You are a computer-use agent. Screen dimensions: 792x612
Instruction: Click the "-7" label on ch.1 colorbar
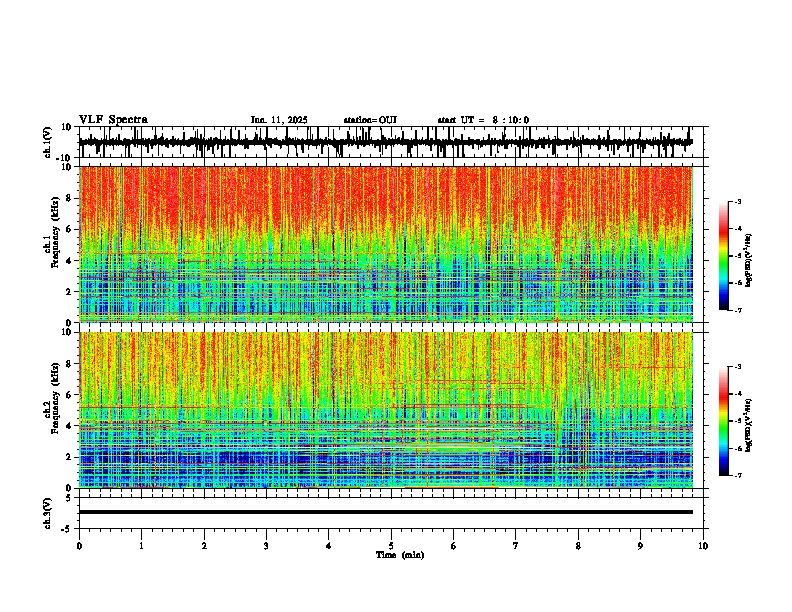pos(737,310)
